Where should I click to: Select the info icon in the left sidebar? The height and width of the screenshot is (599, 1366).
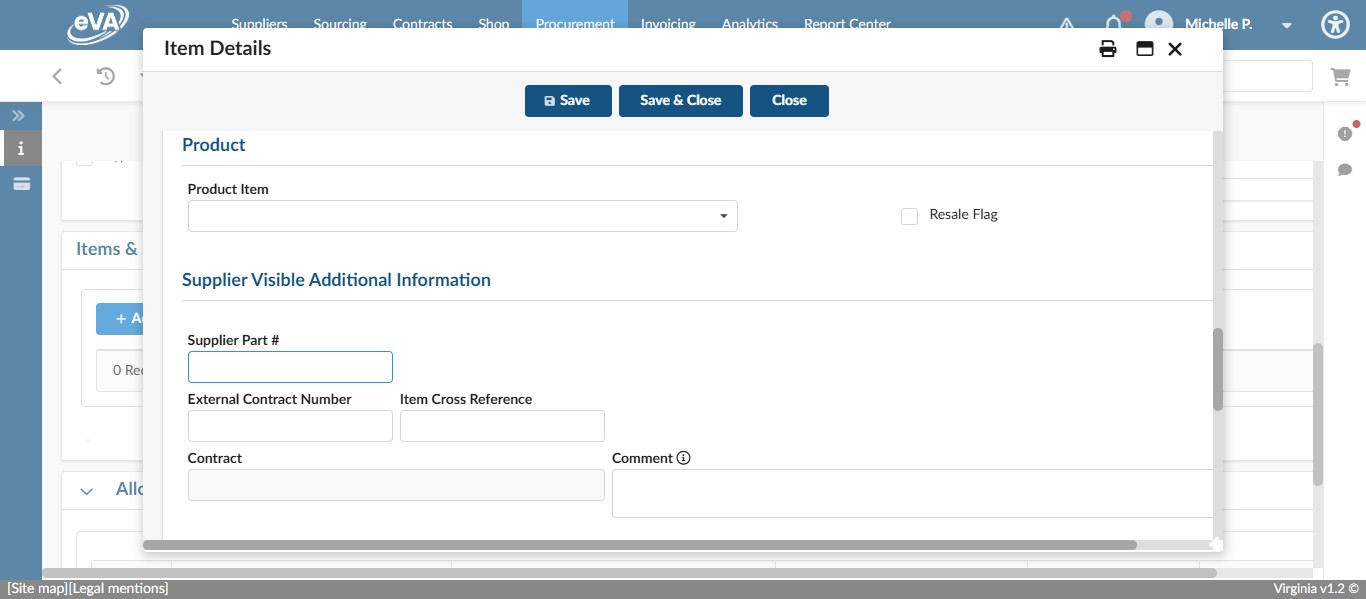(21, 148)
